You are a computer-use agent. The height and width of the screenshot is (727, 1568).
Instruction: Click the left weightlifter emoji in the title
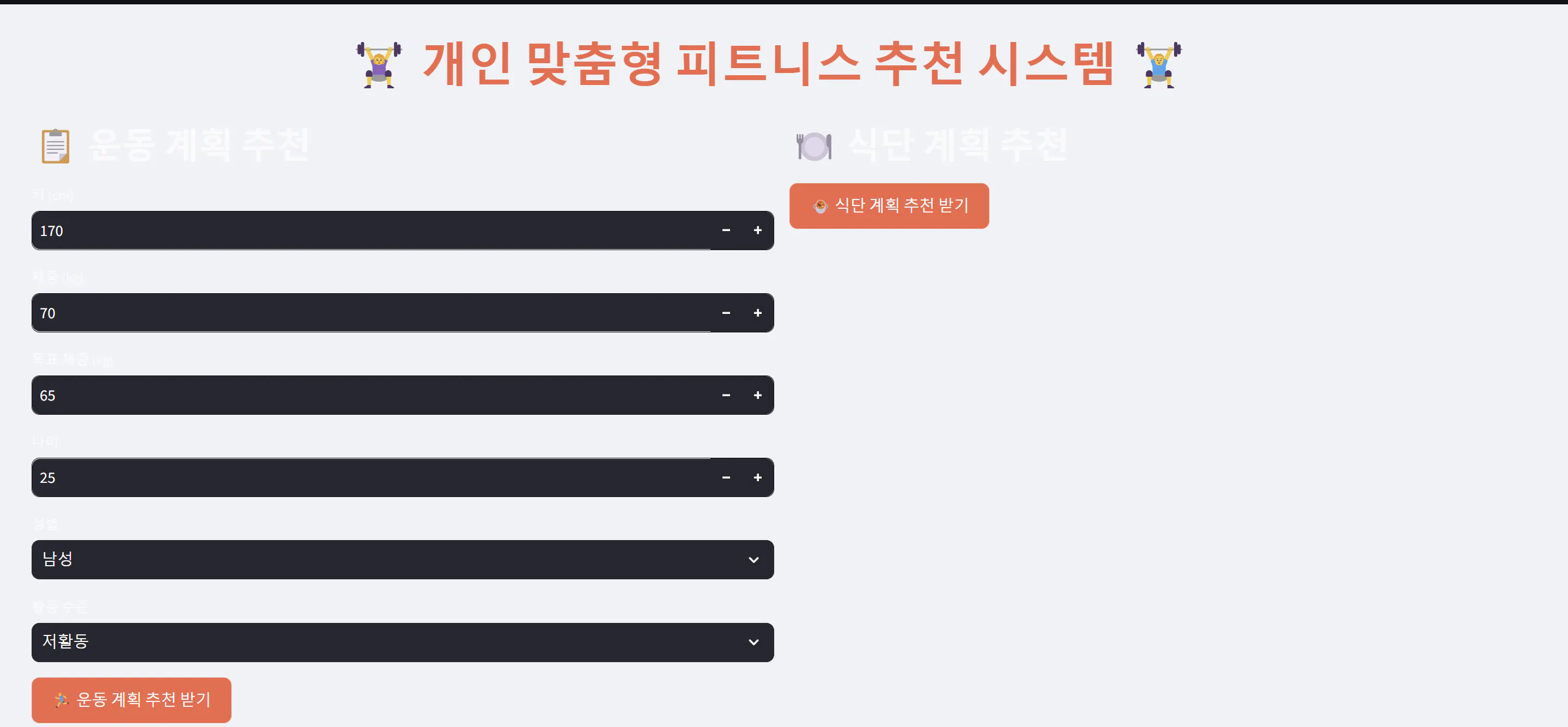379,63
